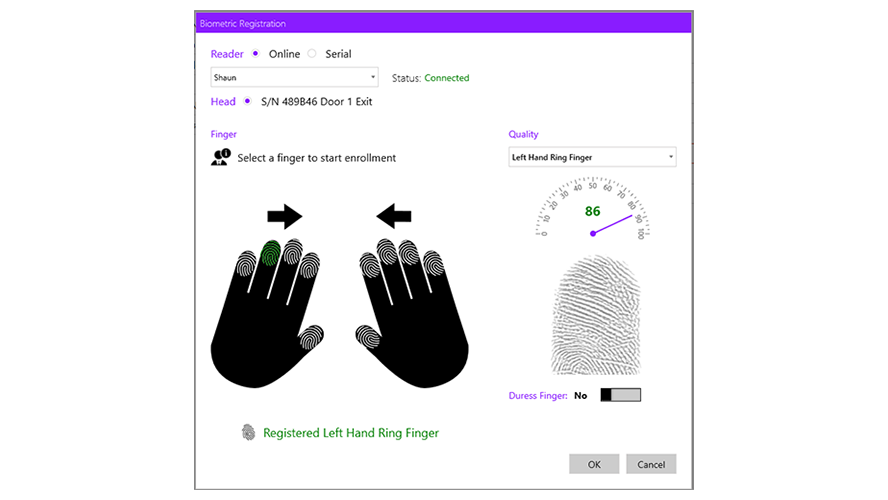The width and height of the screenshot is (888, 500).
Task: Select the Online reader radio button
Action: click(x=255, y=54)
